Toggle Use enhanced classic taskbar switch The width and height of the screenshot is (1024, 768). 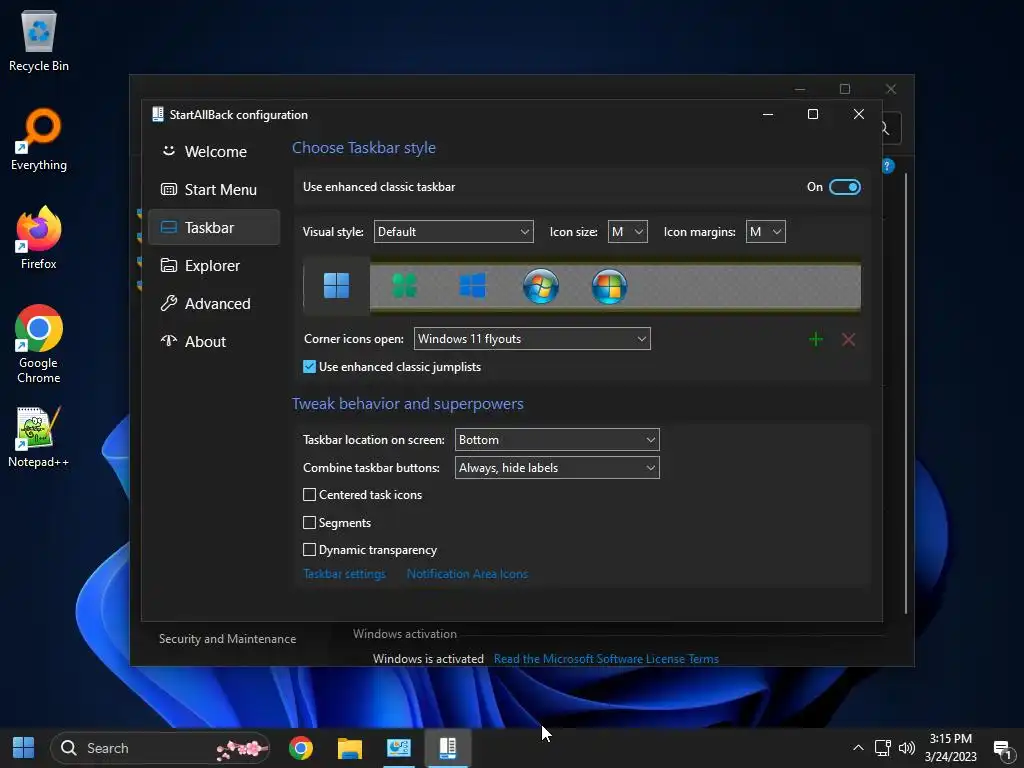tap(844, 187)
